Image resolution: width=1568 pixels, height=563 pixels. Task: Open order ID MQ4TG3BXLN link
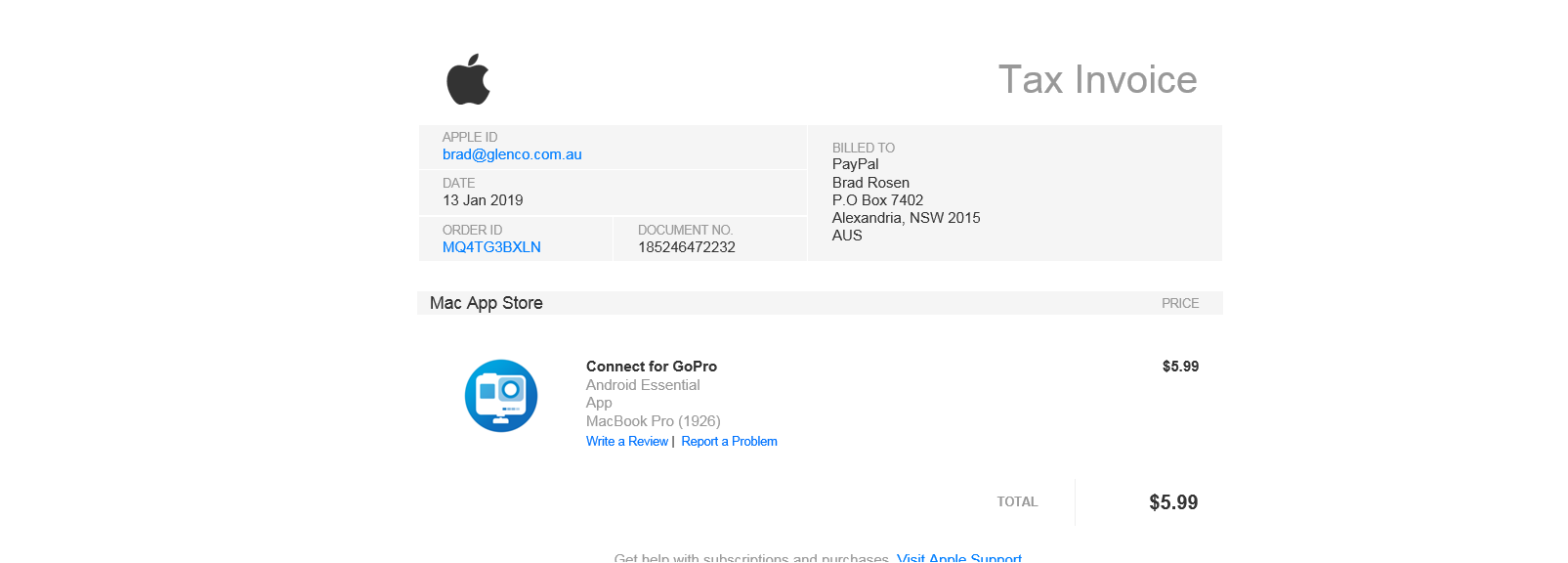[491, 247]
